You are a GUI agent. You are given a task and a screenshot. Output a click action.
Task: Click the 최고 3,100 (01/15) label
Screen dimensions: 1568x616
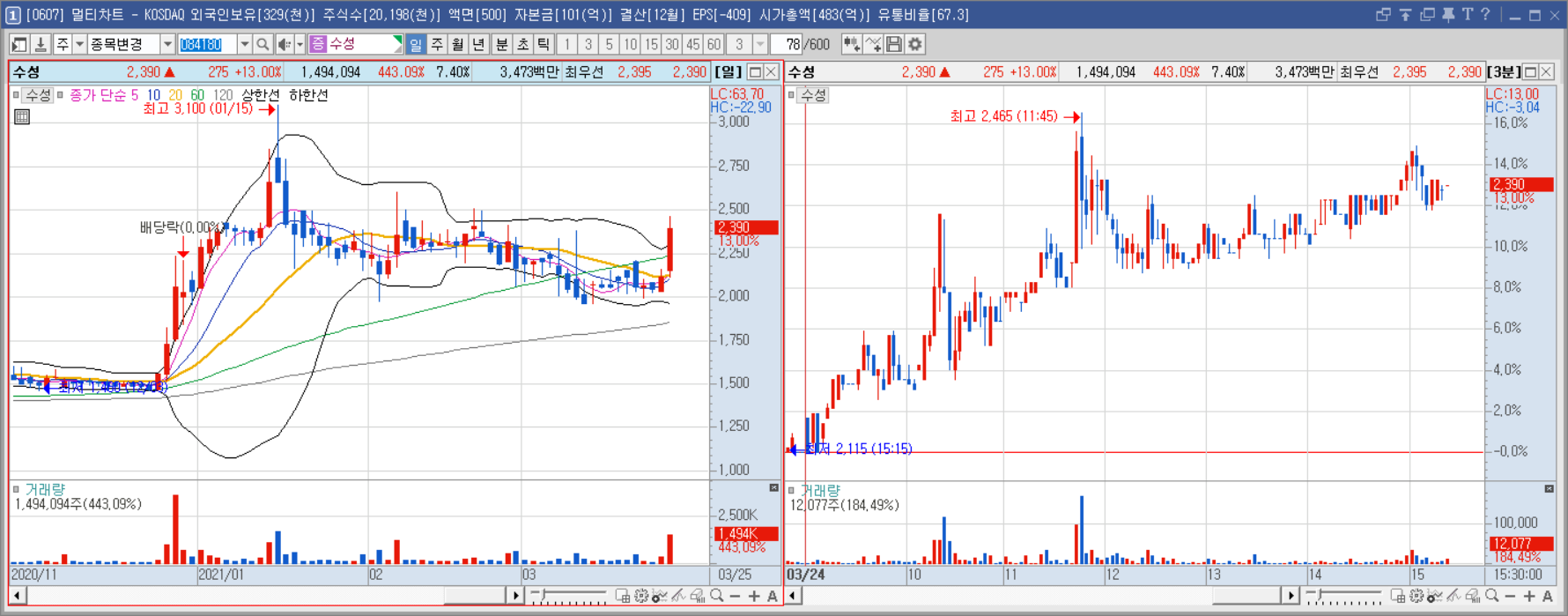pos(198,108)
